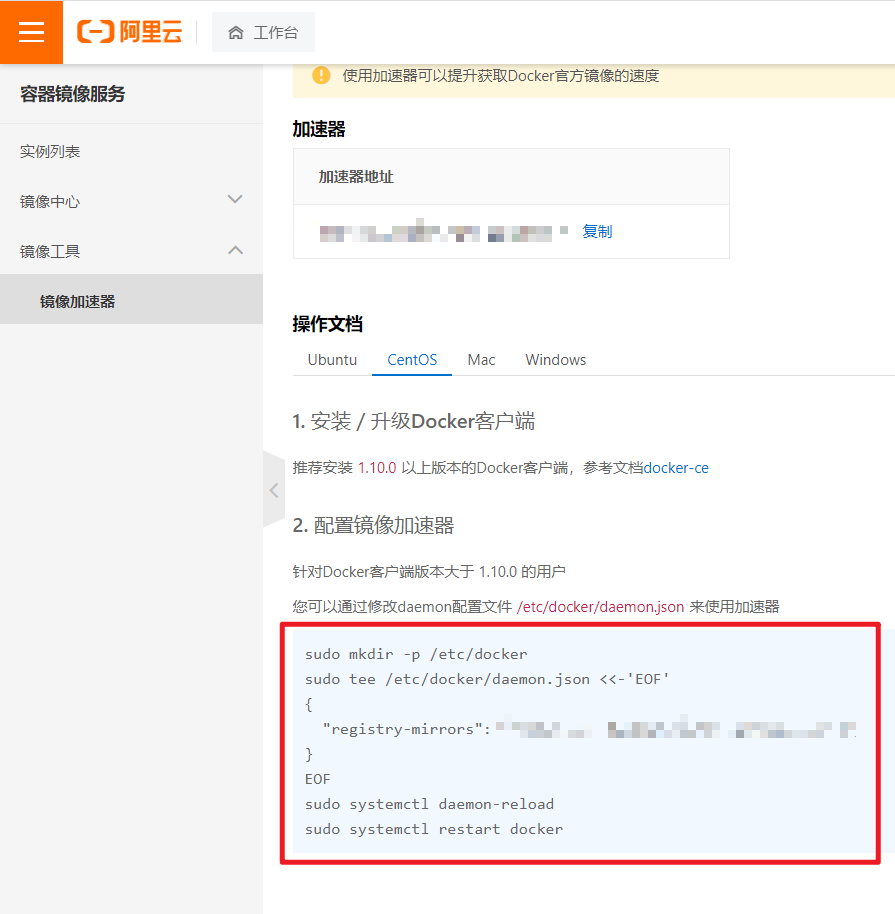Open the docker-ce documentation link
The height and width of the screenshot is (914, 895).
(x=676, y=468)
